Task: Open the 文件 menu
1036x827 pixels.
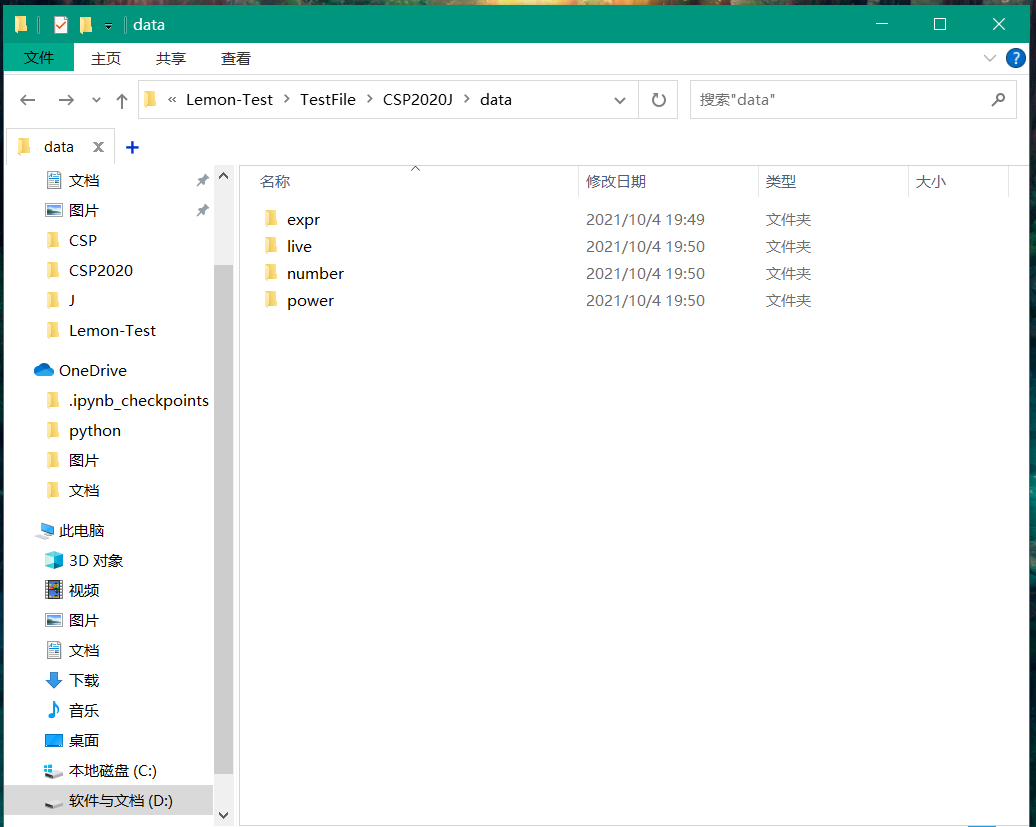Action: click(39, 58)
